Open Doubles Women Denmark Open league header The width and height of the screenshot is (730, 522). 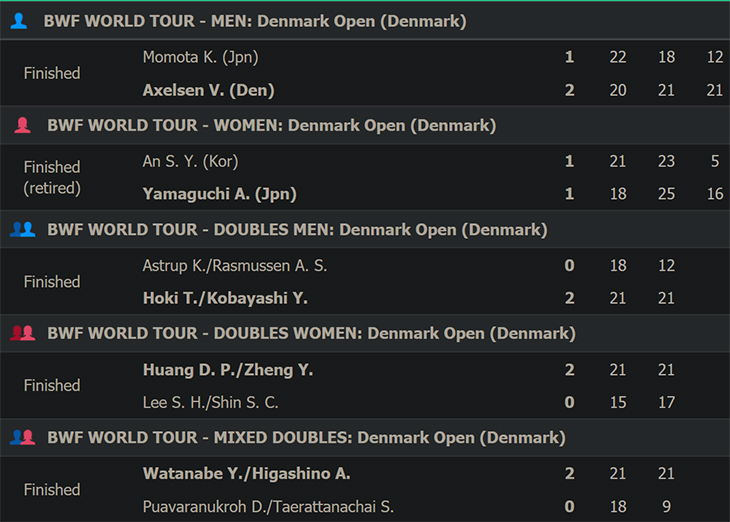point(311,334)
